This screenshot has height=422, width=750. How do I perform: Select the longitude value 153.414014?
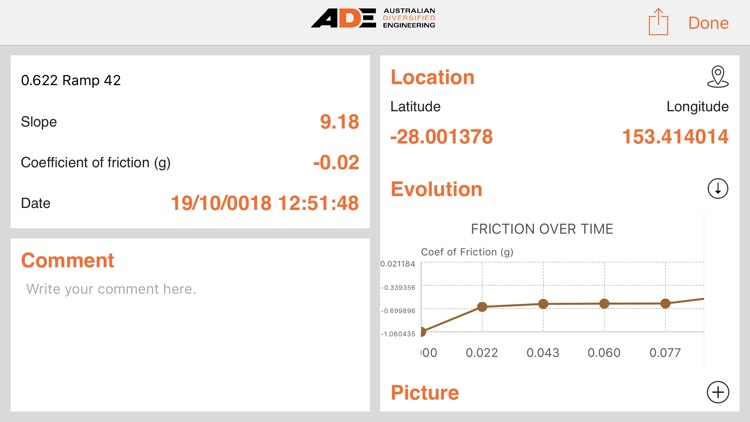coord(675,137)
